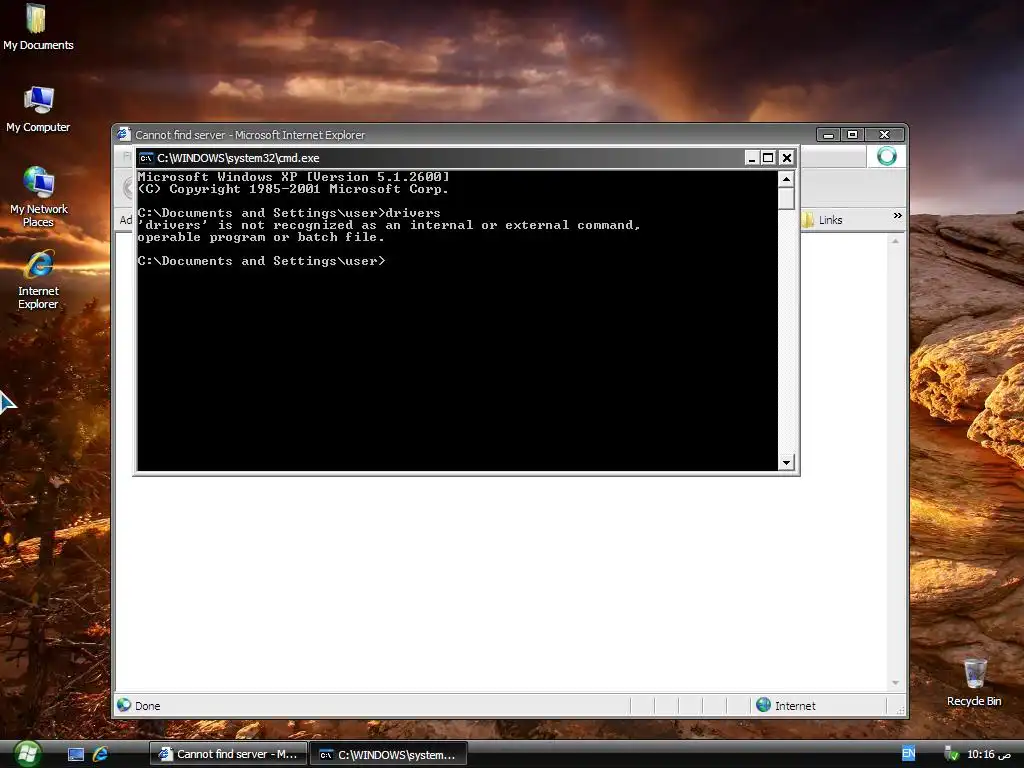Launch Internet Explorer from the quick launch bar
The width and height of the screenshot is (1024, 768).
pos(100,754)
